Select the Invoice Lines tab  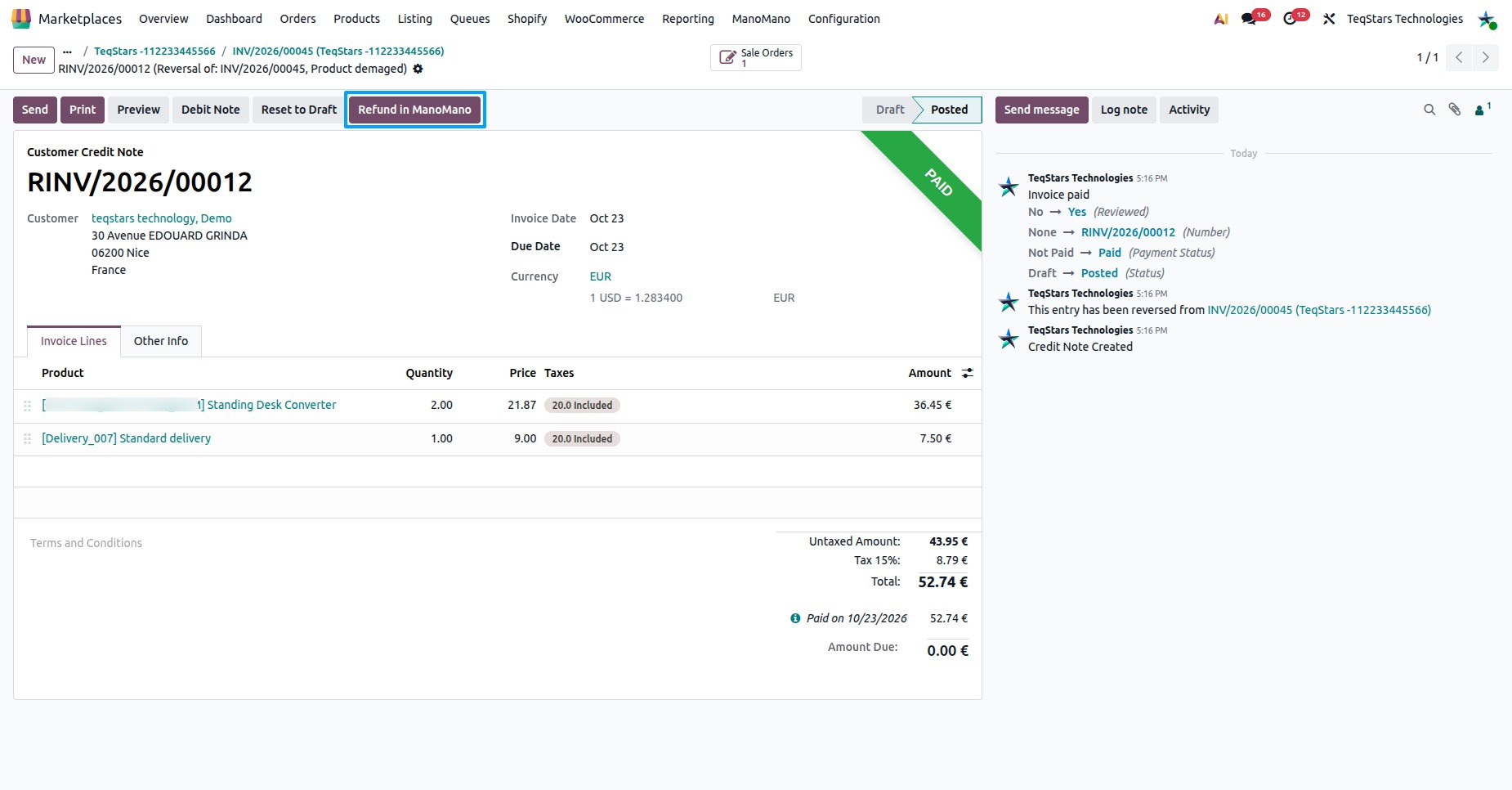74,341
